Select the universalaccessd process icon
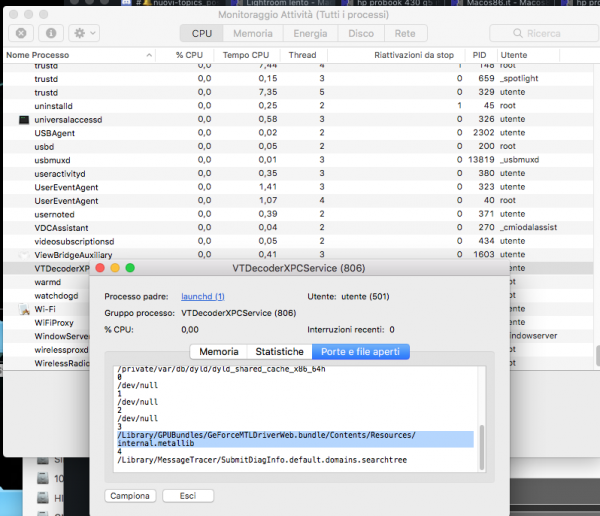The height and width of the screenshot is (516, 600). 24,119
